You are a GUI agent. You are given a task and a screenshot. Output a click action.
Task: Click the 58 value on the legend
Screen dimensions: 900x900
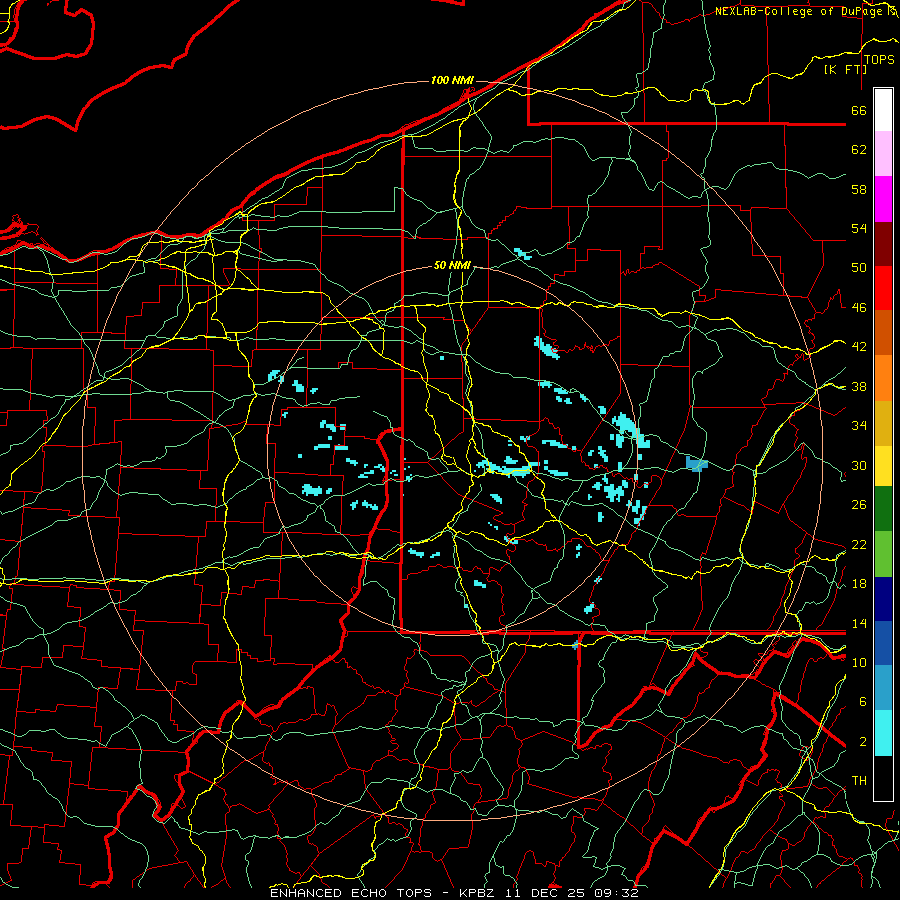click(x=859, y=189)
